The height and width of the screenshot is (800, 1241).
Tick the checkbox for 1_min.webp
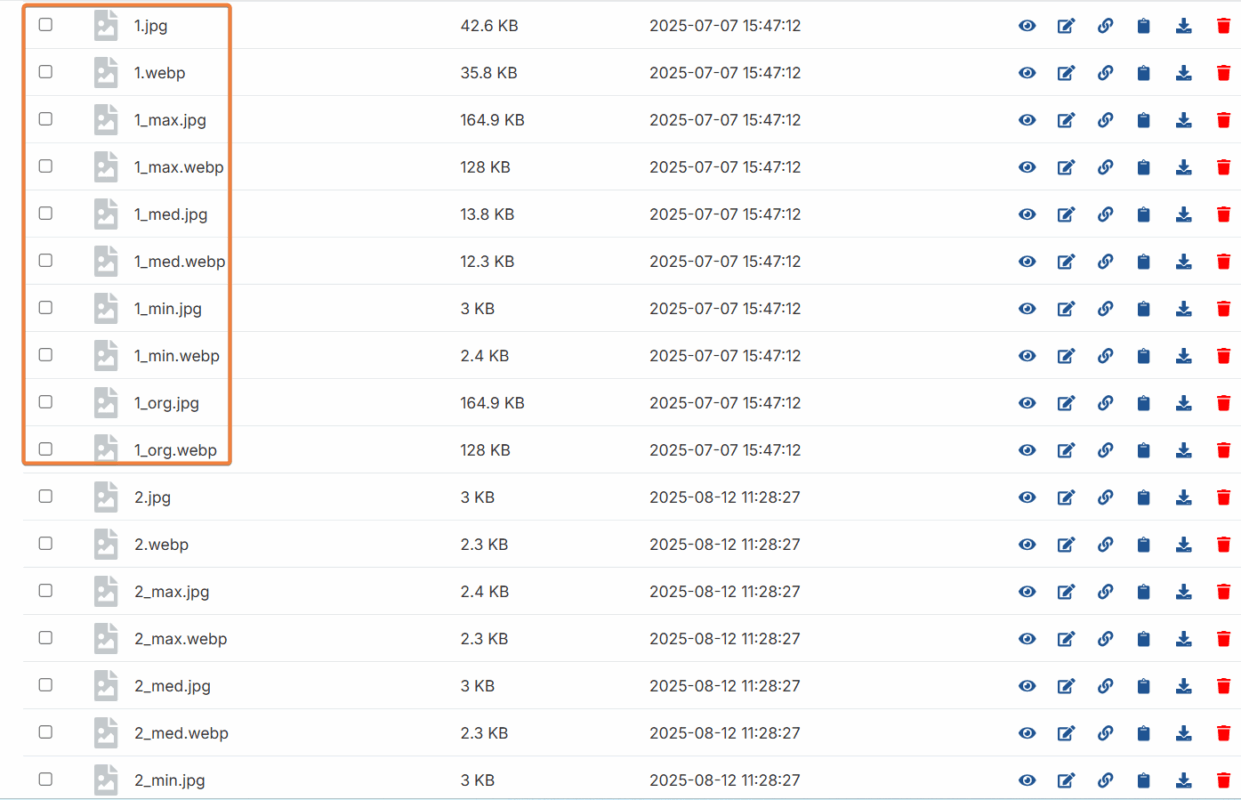point(46,355)
